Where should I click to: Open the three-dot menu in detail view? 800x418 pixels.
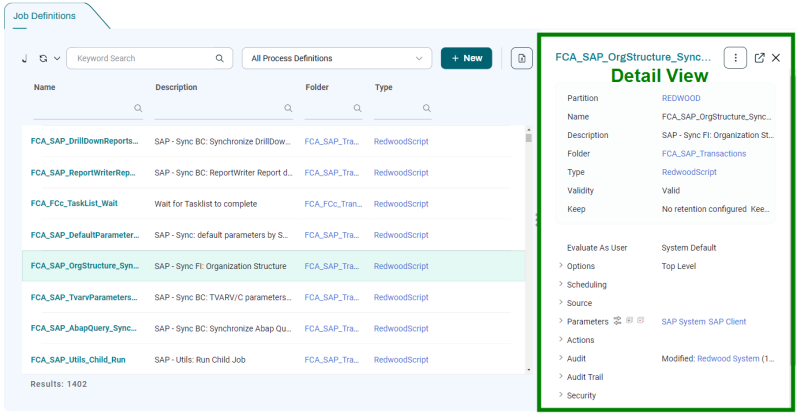pyautogui.click(x=735, y=58)
